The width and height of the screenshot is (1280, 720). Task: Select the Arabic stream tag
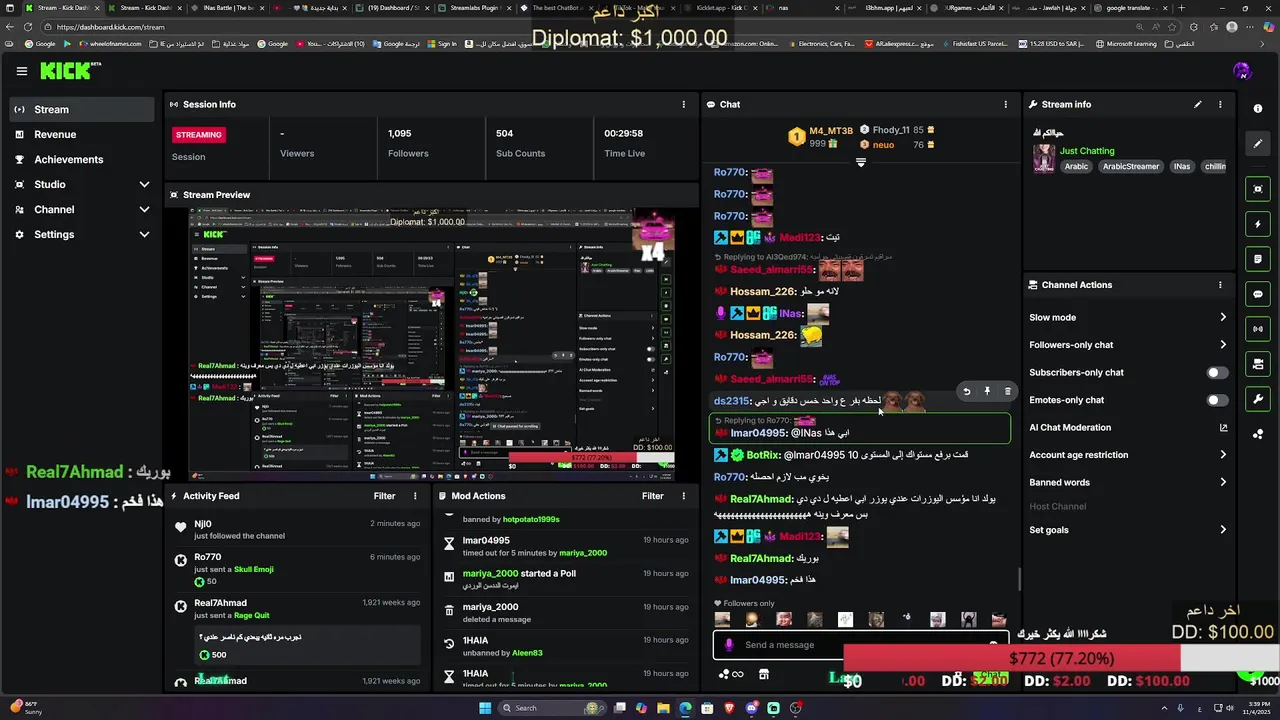[x=1076, y=167]
